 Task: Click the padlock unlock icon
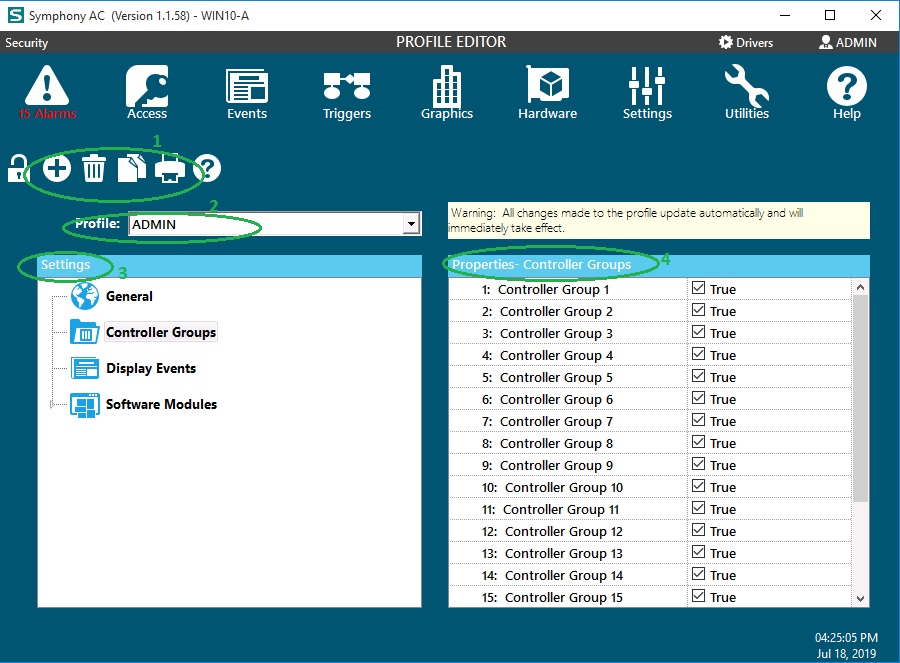(x=17, y=168)
